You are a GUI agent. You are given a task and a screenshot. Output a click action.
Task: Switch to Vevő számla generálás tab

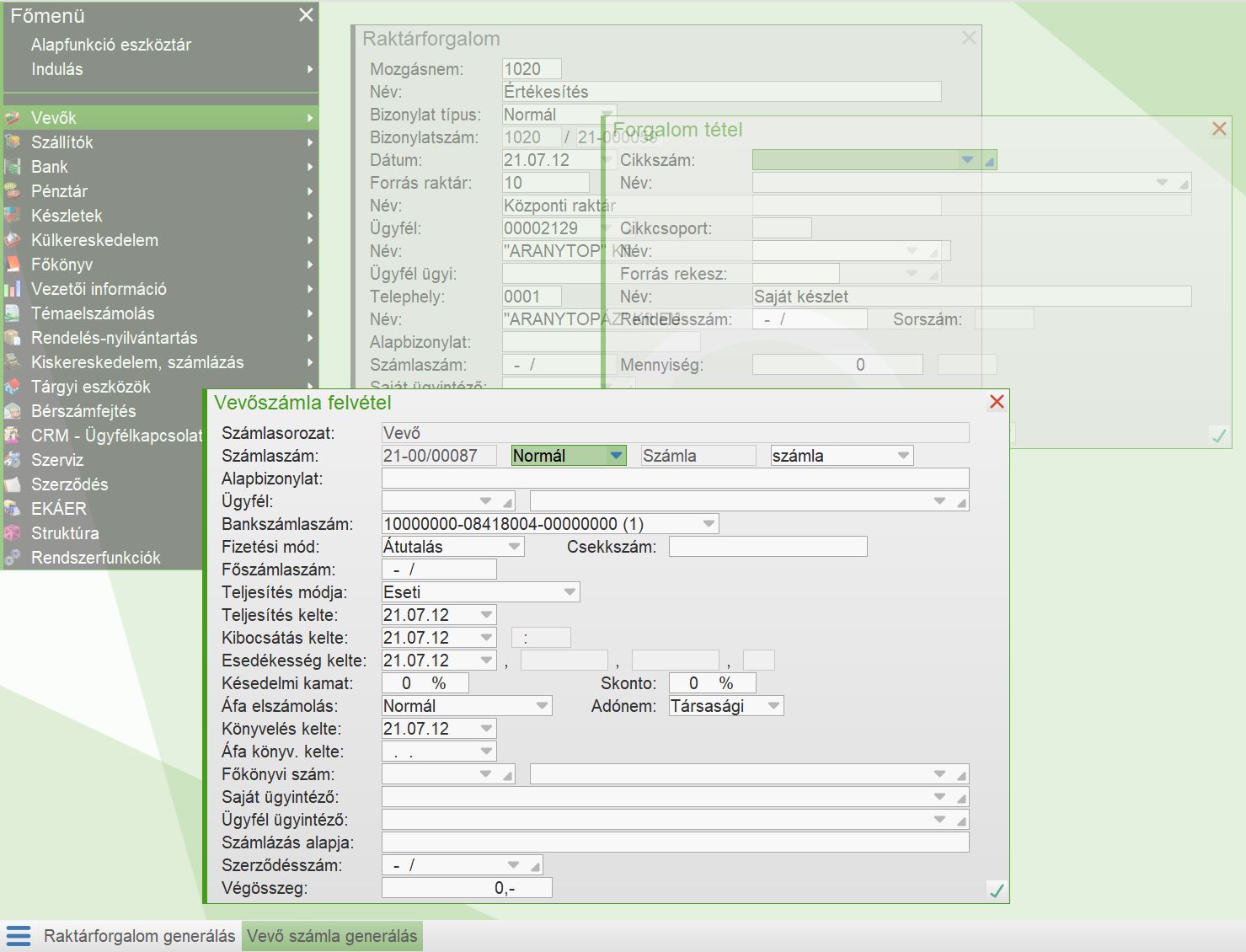[x=332, y=936]
